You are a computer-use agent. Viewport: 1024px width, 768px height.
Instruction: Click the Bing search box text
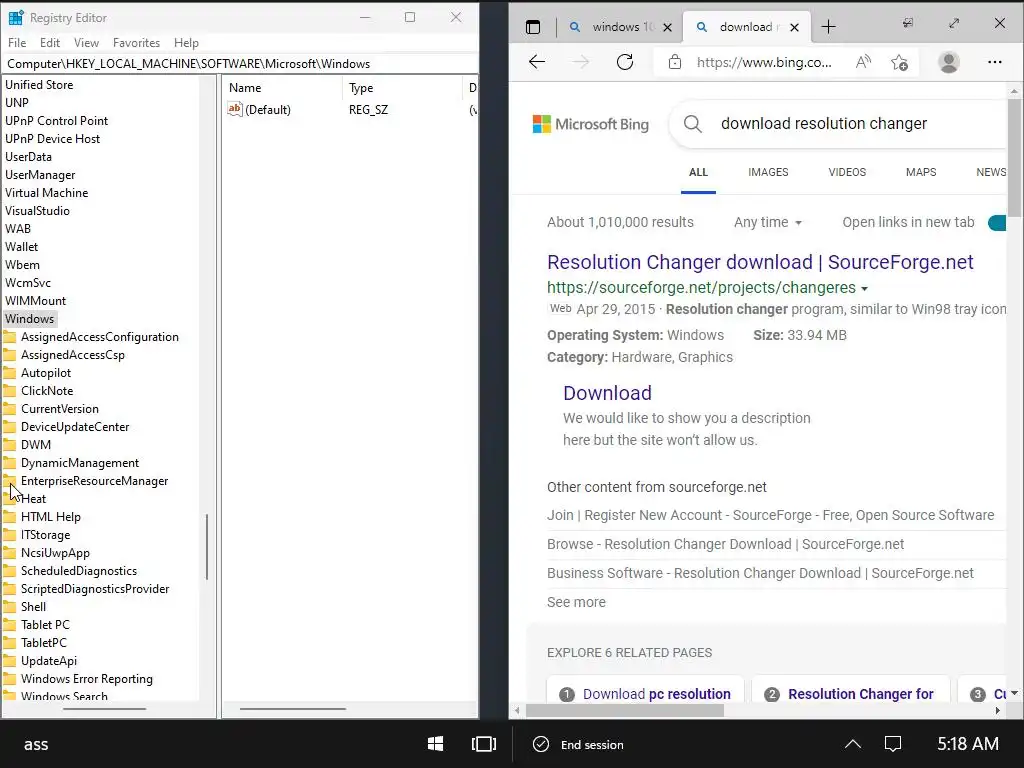coord(824,123)
